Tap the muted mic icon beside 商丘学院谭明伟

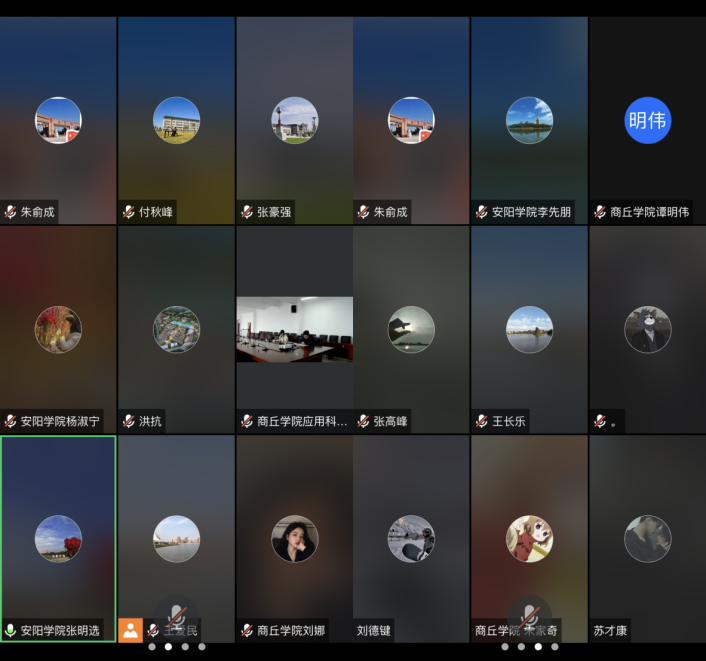coord(600,212)
